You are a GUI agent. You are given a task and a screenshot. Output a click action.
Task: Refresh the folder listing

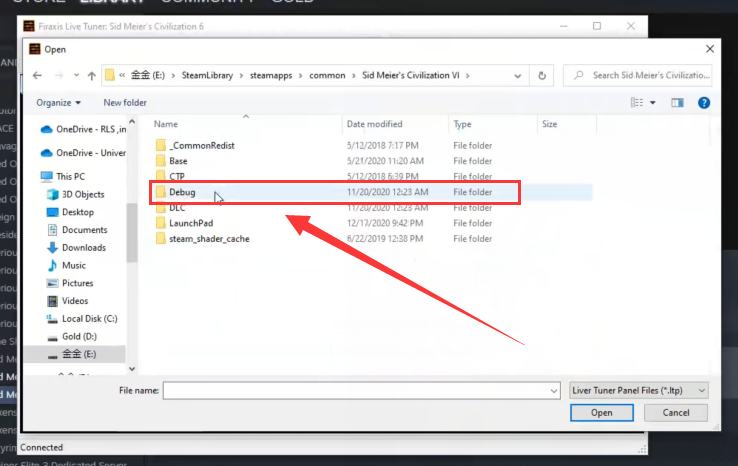[x=542, y=75]
